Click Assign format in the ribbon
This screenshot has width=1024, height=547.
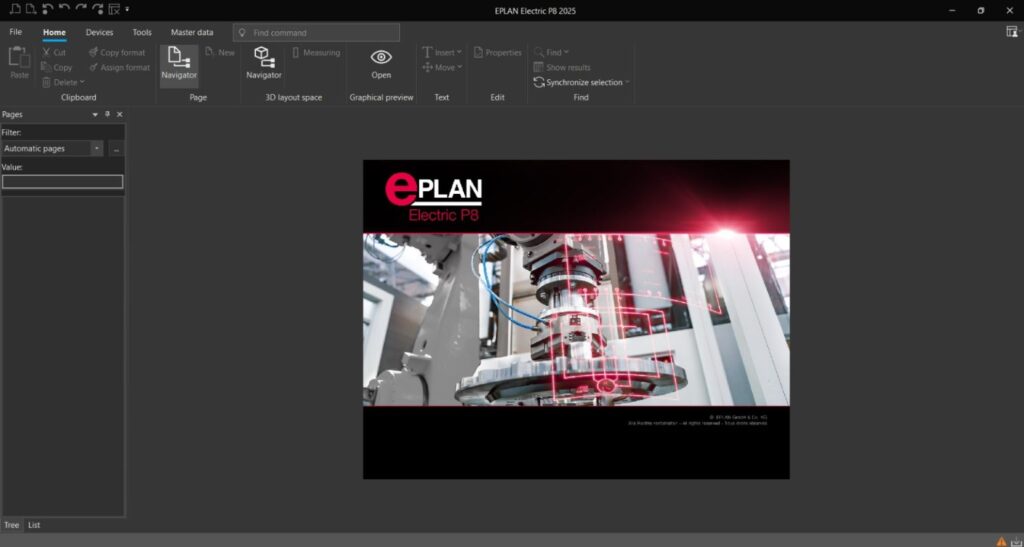(120, 67)
